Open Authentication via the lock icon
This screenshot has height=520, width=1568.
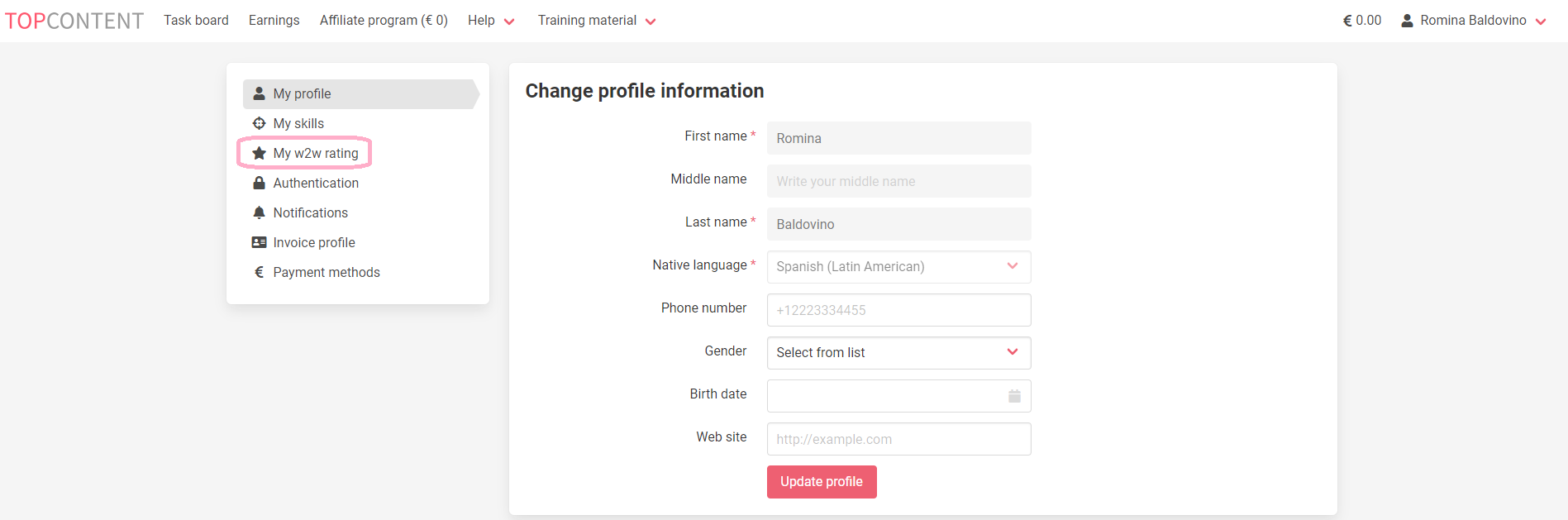[x=258, y=183]
